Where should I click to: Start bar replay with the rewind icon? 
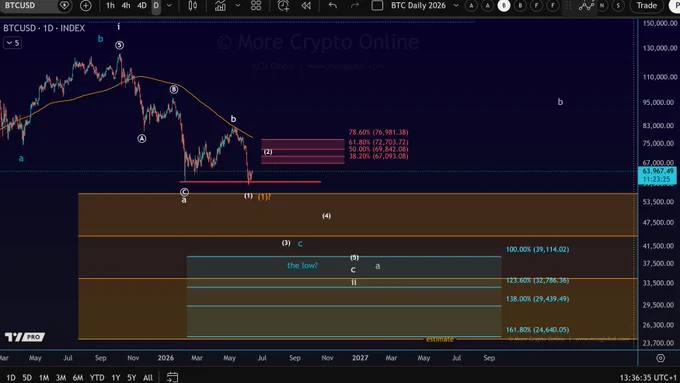pos(306,6)
